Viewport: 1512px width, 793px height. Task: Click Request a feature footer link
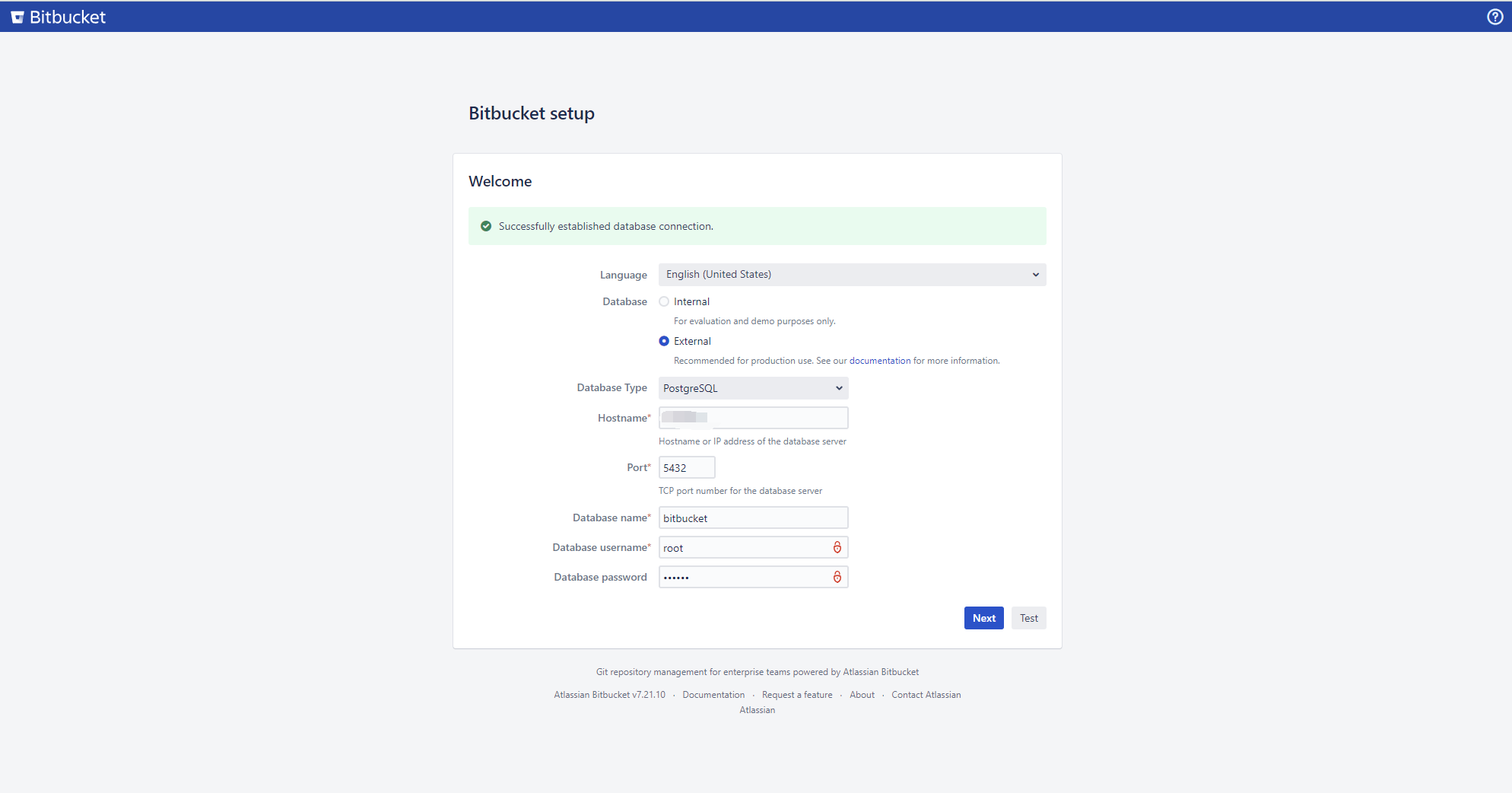click(797, 695)
